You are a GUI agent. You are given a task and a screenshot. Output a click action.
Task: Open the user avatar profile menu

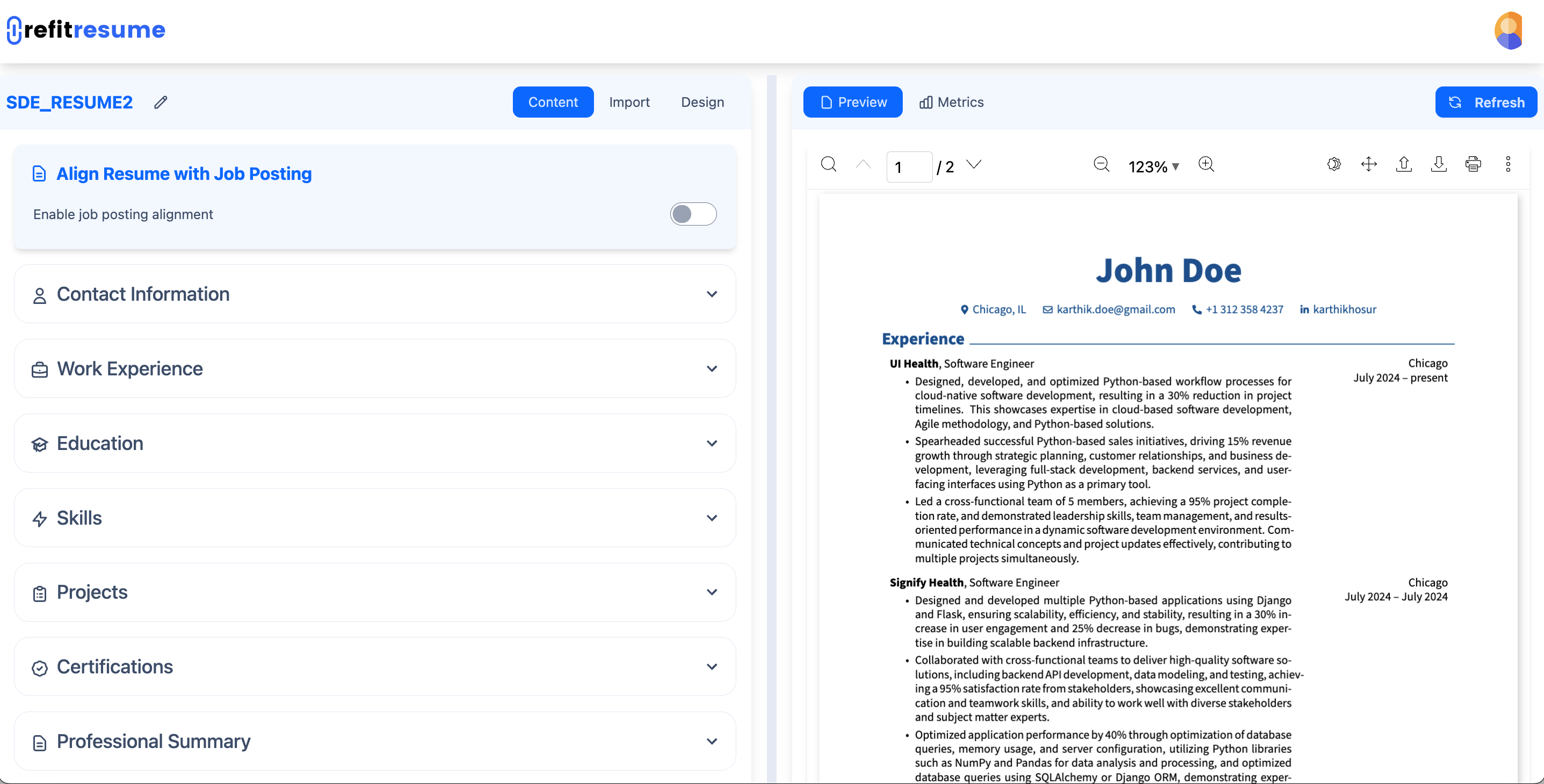pyautogui.click(x=1508, y=31)
